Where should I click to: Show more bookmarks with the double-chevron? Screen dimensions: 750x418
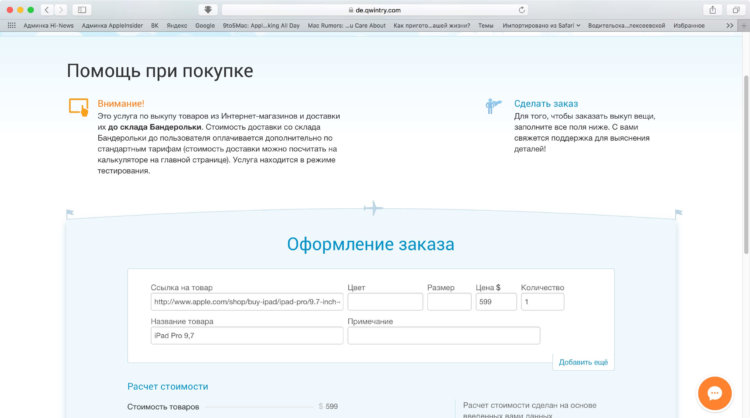click(729, 25)
